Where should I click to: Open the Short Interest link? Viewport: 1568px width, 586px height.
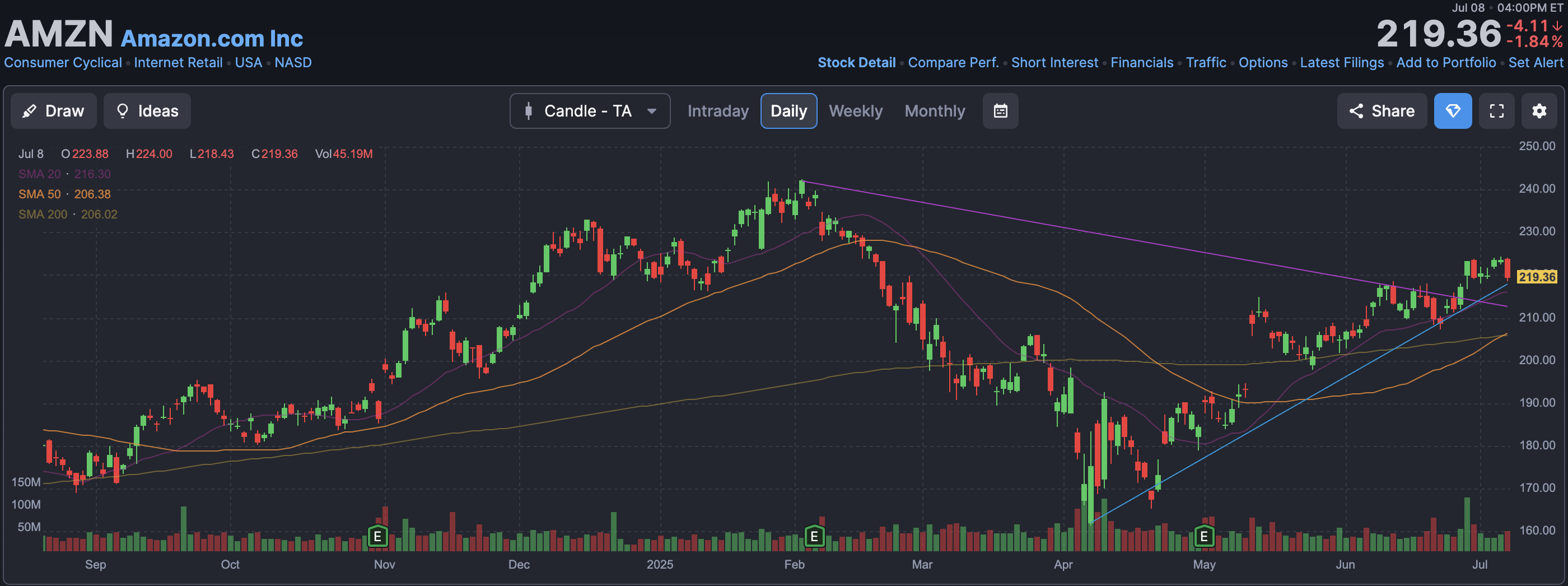coord(1054,63)
